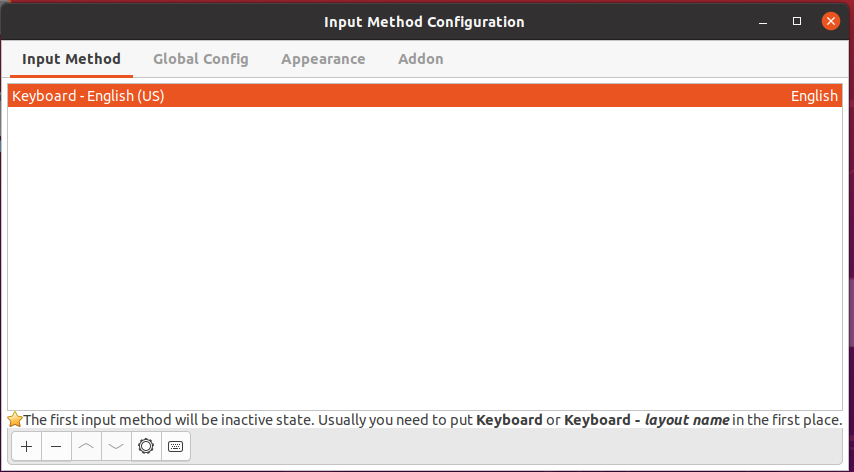The width and height of the screenshot is (854, 472).
Task: Show the Addon tab
Action: (420, 59)
